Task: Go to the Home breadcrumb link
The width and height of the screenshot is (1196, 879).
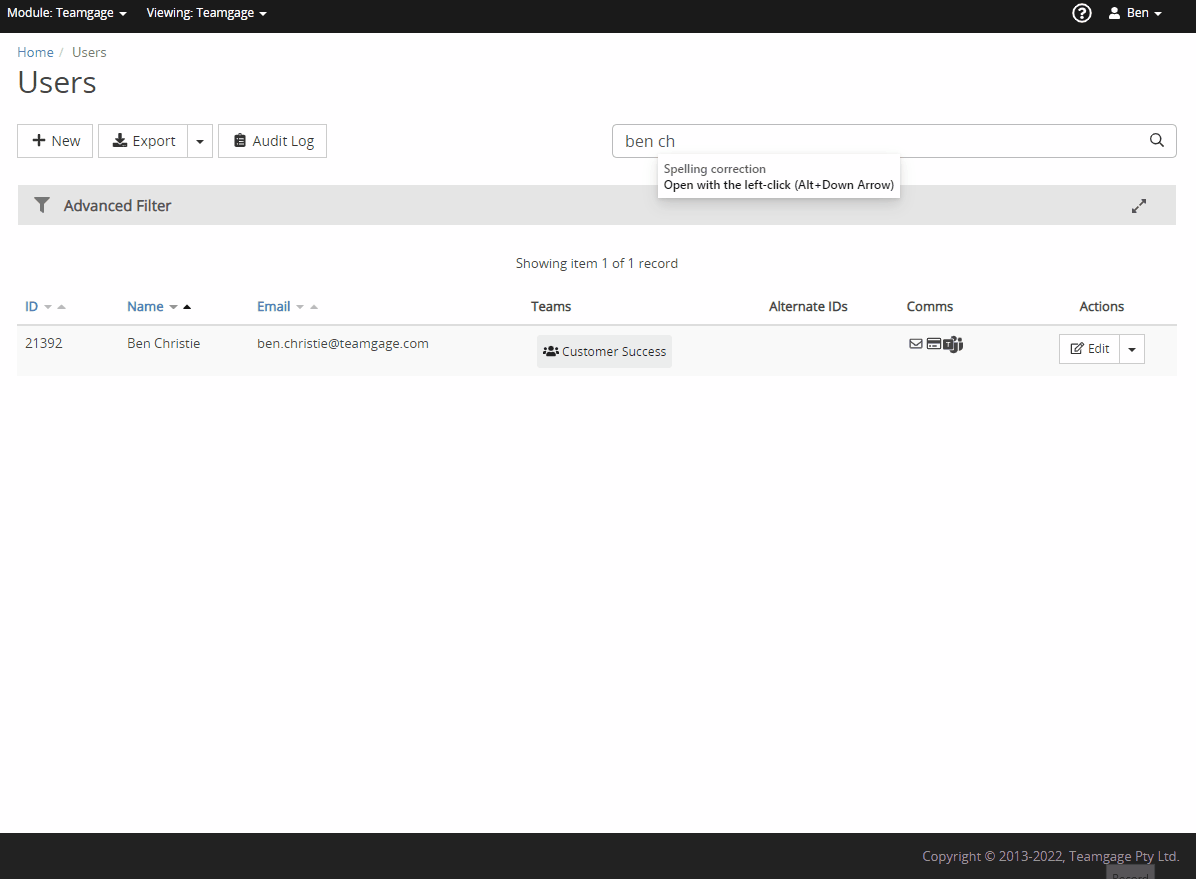Action: pyautogui.click(x=35, y=52)
